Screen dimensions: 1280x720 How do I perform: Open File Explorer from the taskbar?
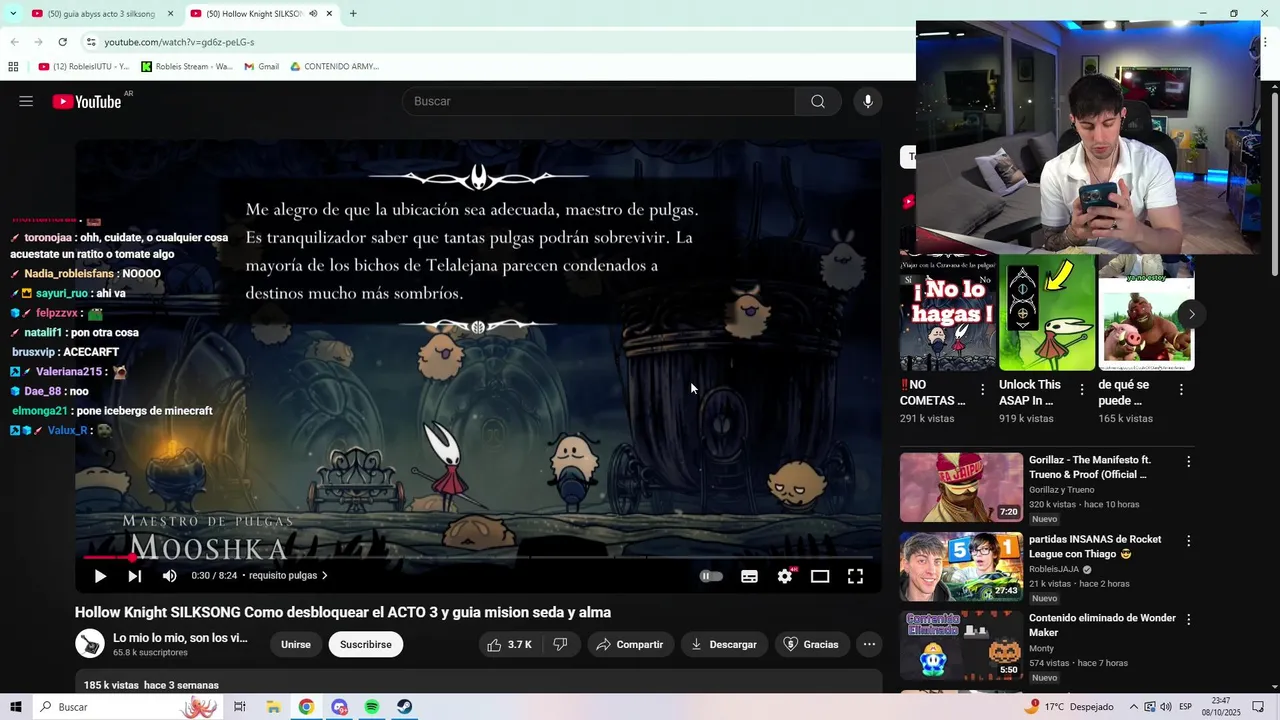point(273,707)
